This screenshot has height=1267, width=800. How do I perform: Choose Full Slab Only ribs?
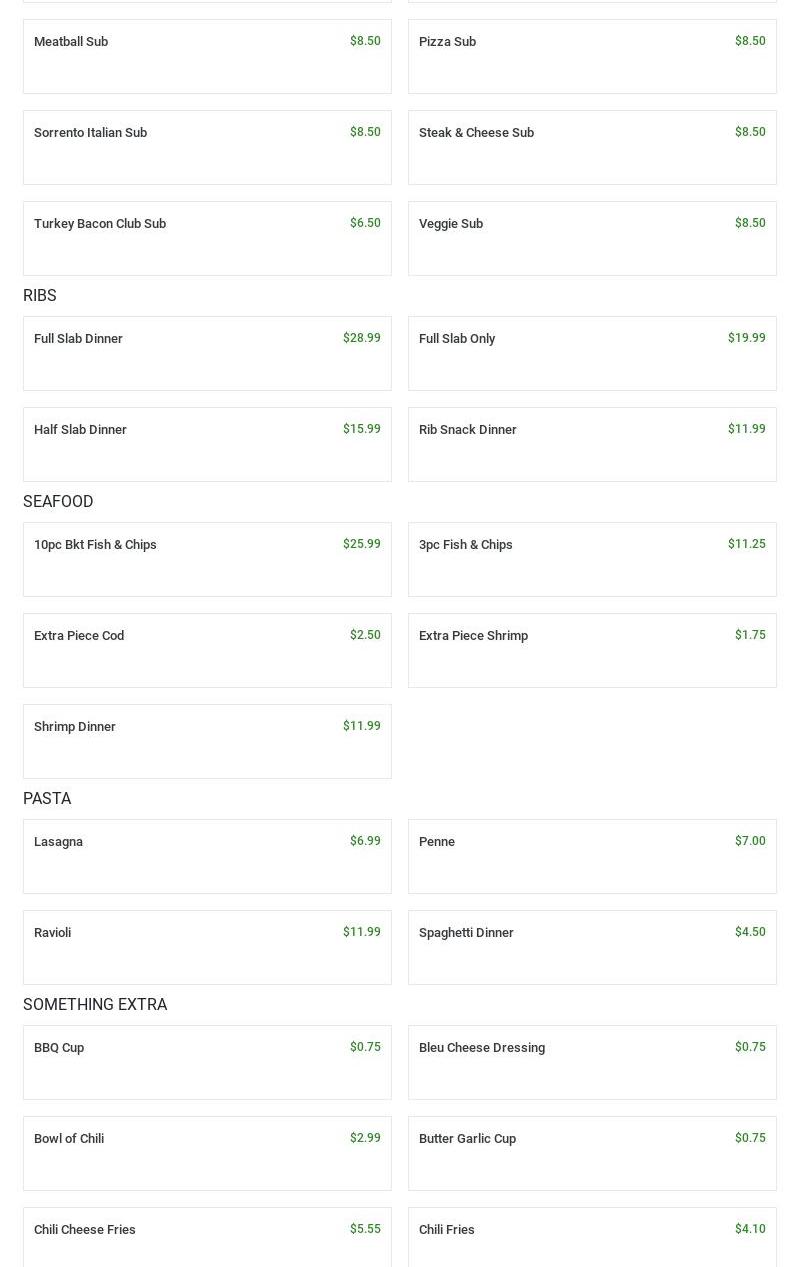[592, 353]
